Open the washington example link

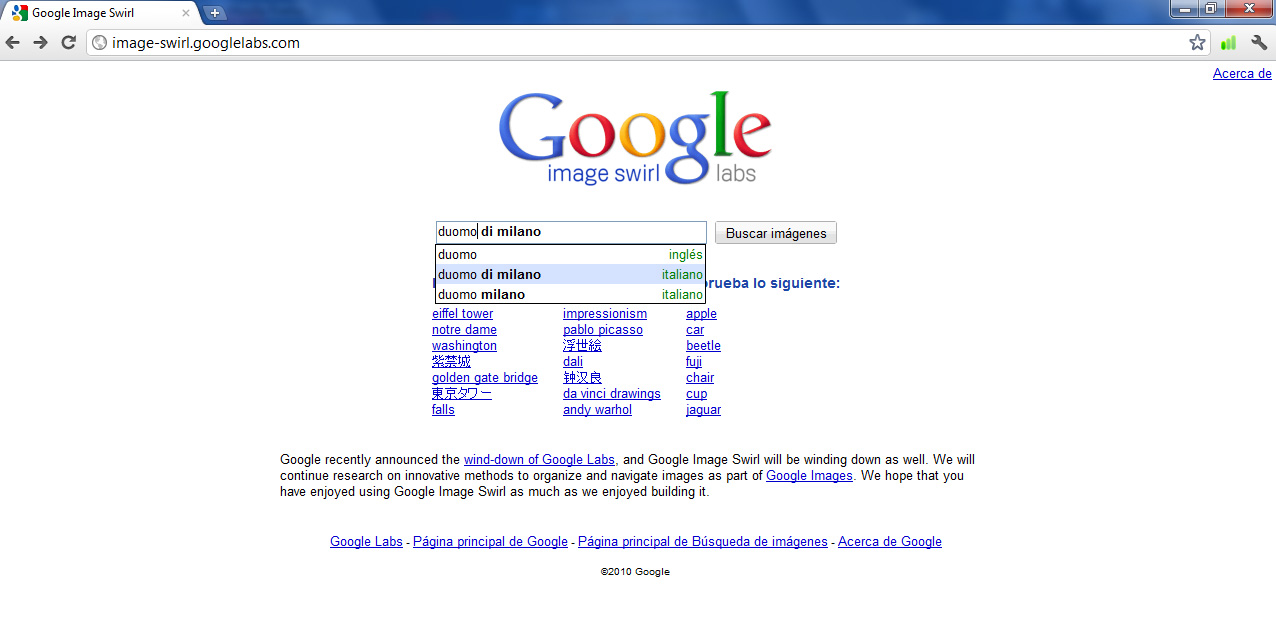pos(464,346)
